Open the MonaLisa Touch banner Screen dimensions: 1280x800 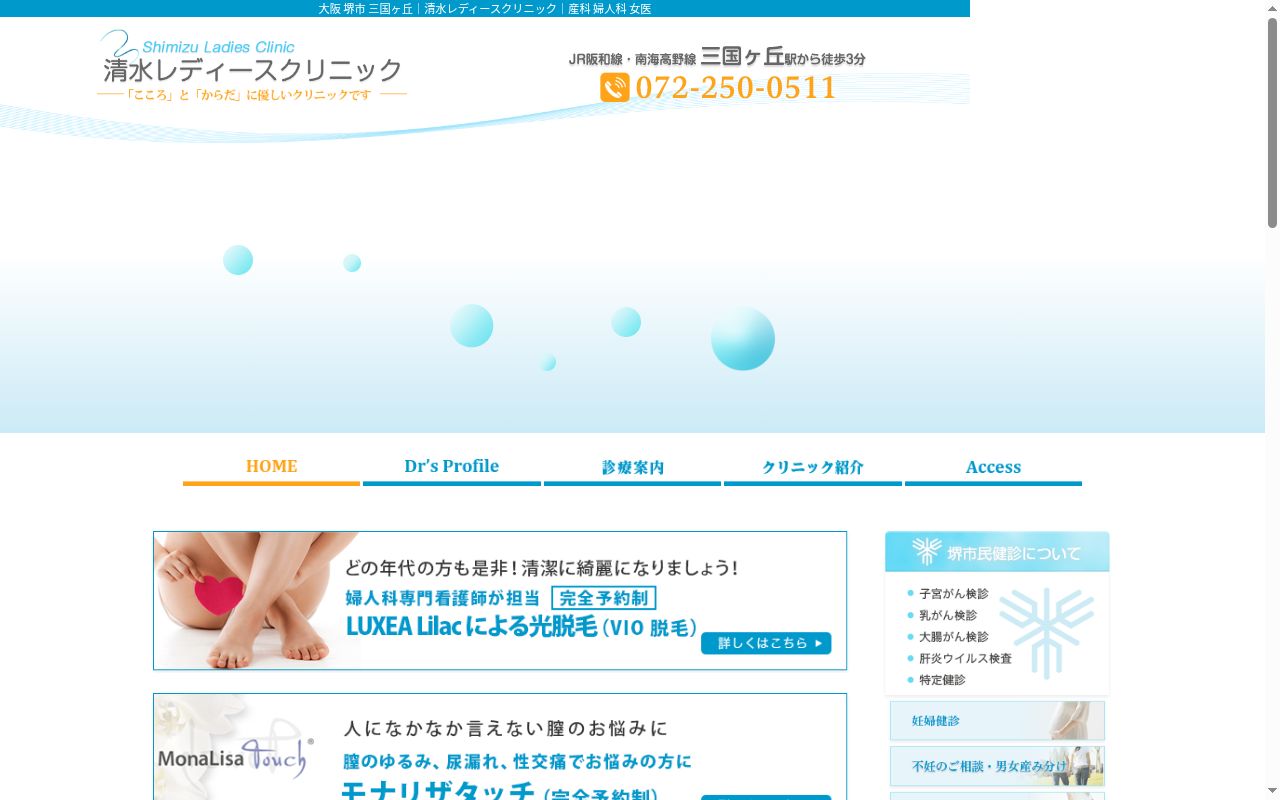pos(500,746)
